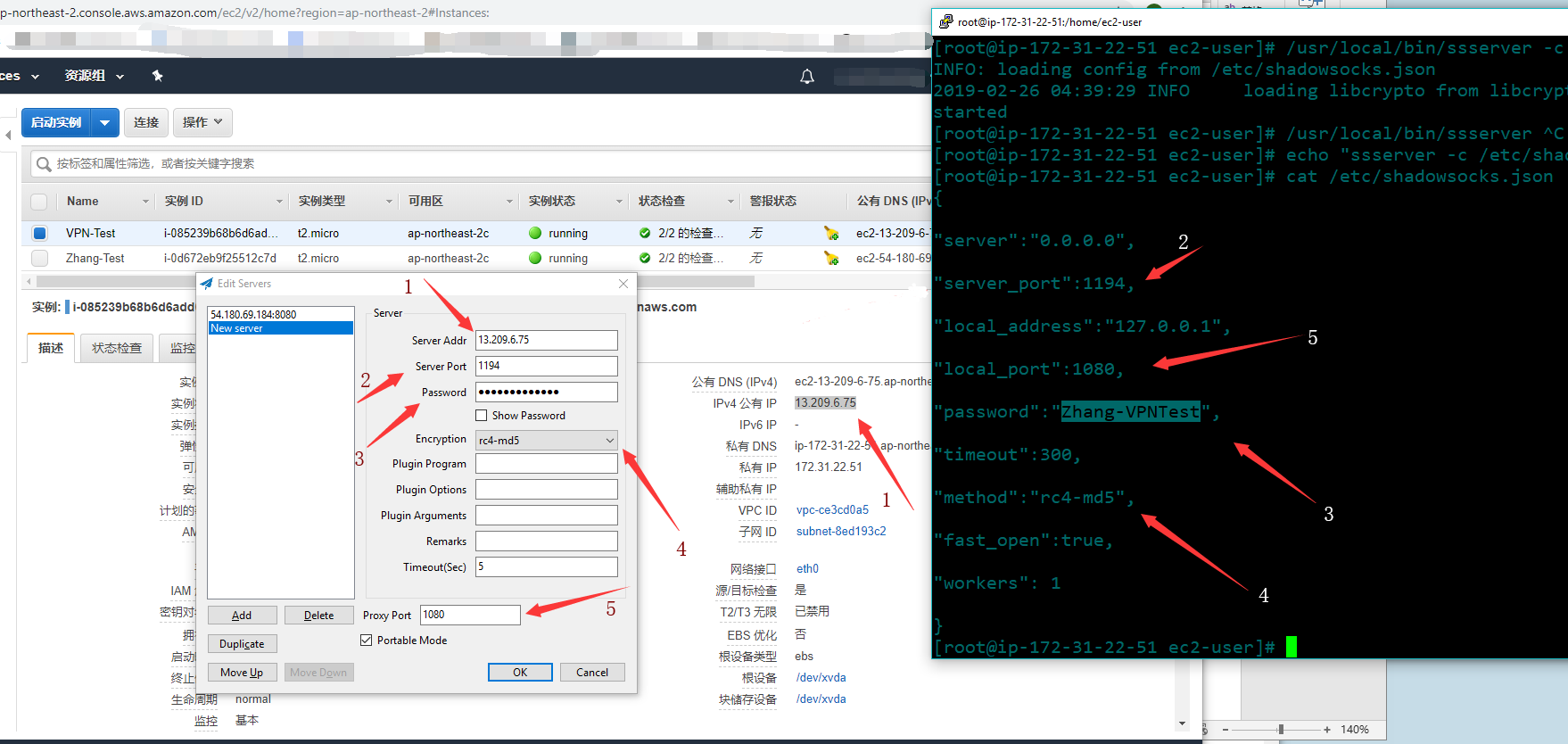Click the PuTTY icon in terminal title bar

tap(945, 21)
